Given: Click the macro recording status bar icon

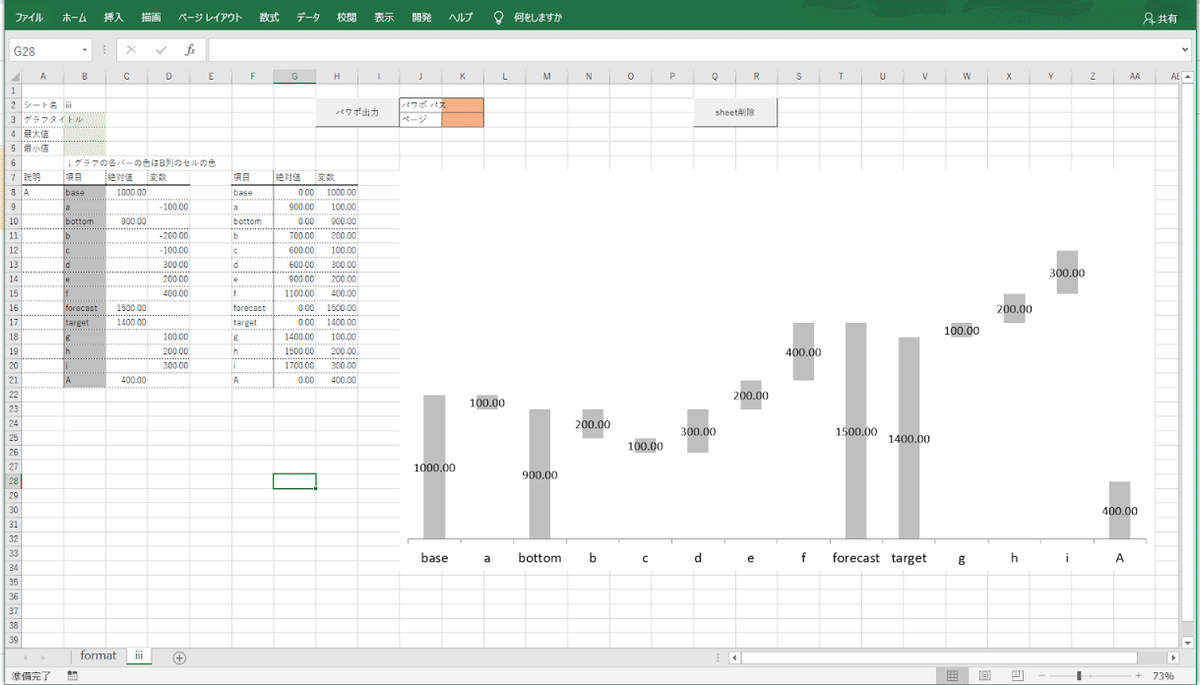Looking at the screenshot, I should point(73,677).
